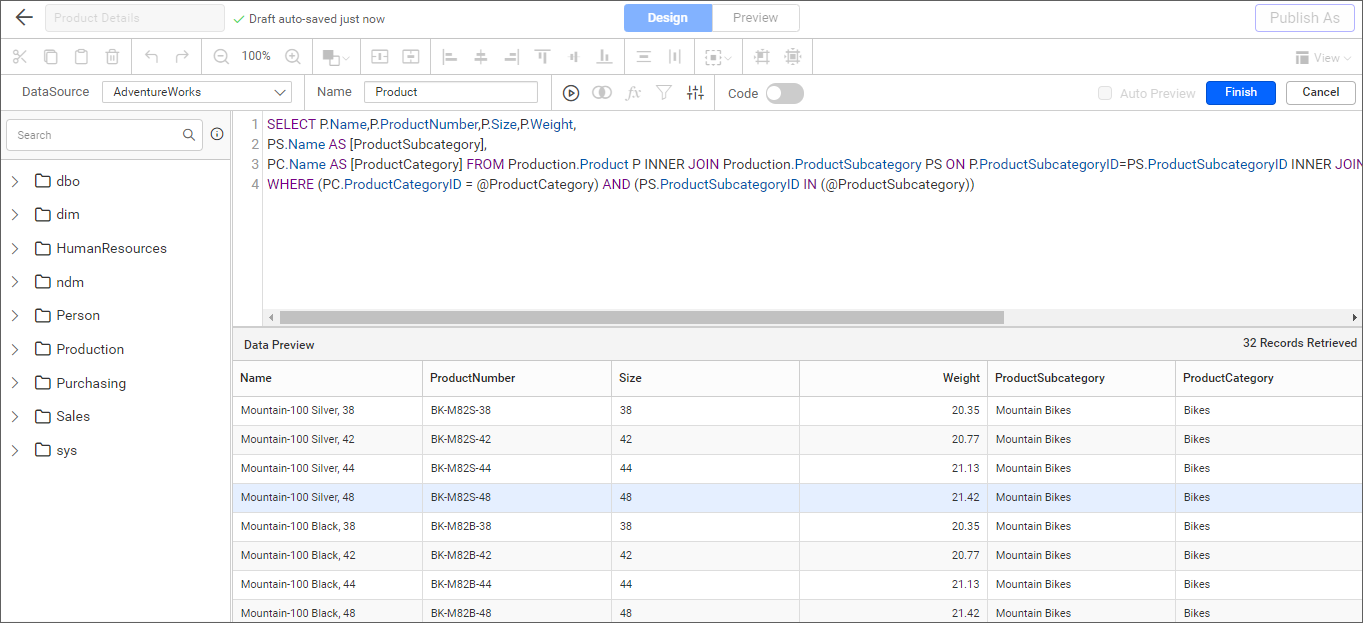Click the horizontal scrollbar in query editor

(641, 317)
